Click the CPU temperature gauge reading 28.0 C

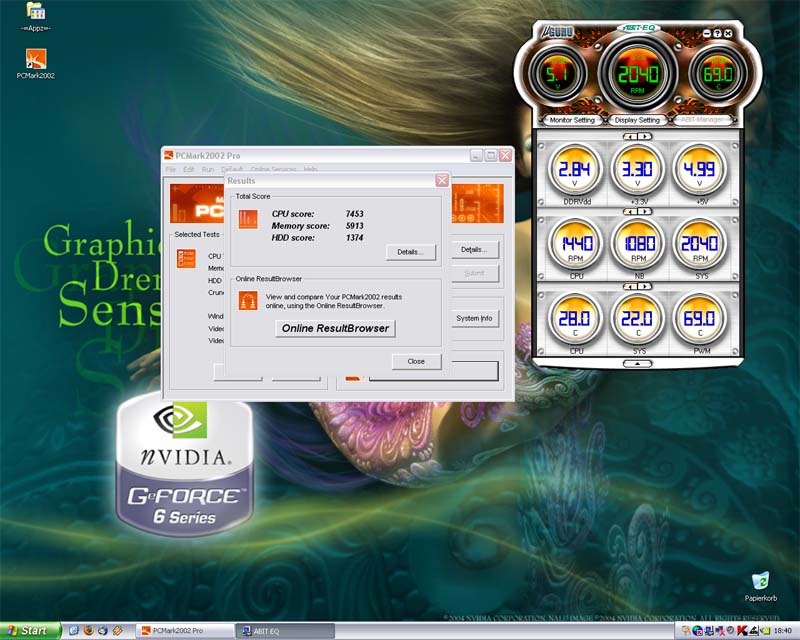(x=575, y=320)
